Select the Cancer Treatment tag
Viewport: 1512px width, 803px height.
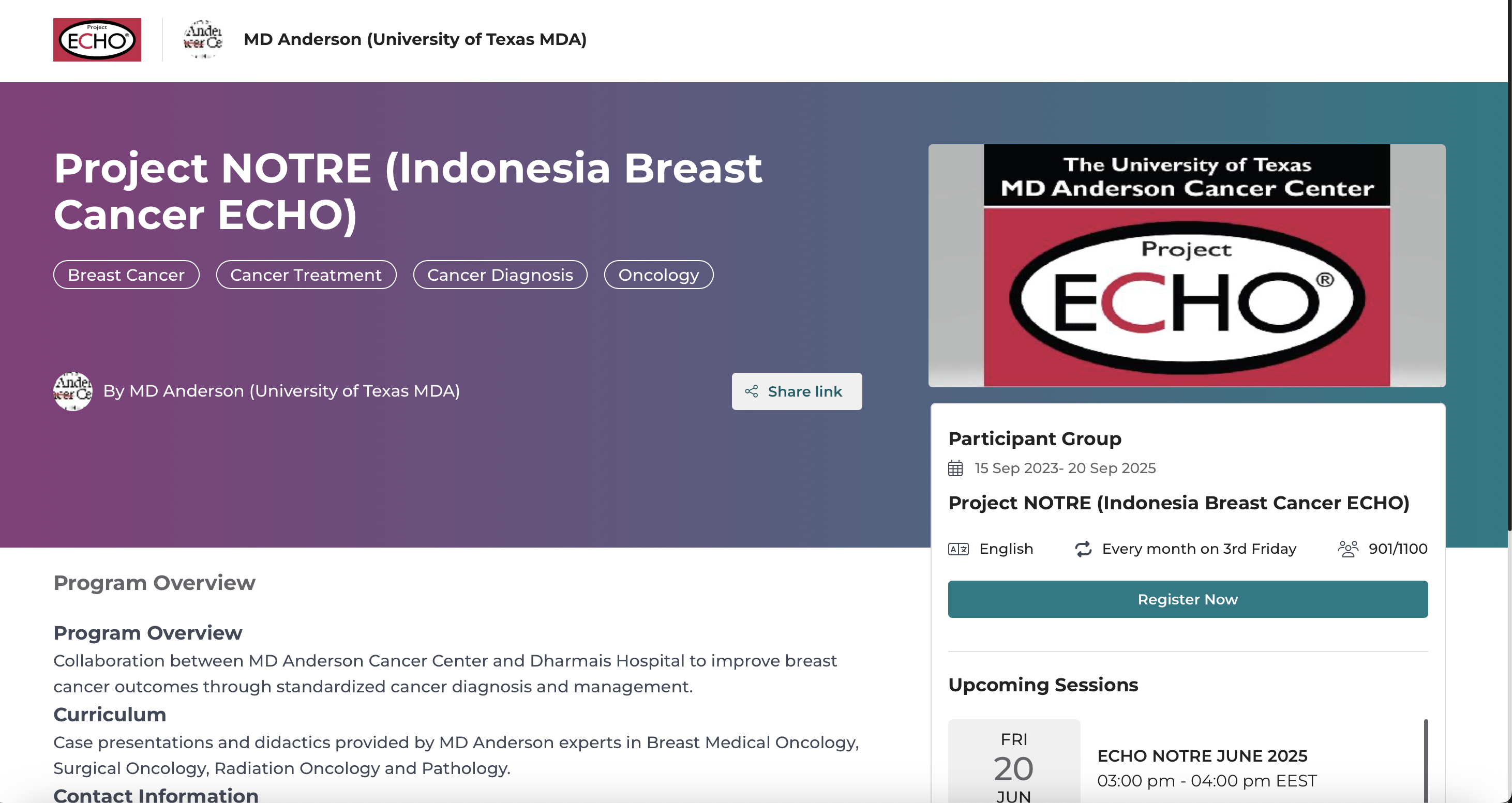[x=306, y=275]
